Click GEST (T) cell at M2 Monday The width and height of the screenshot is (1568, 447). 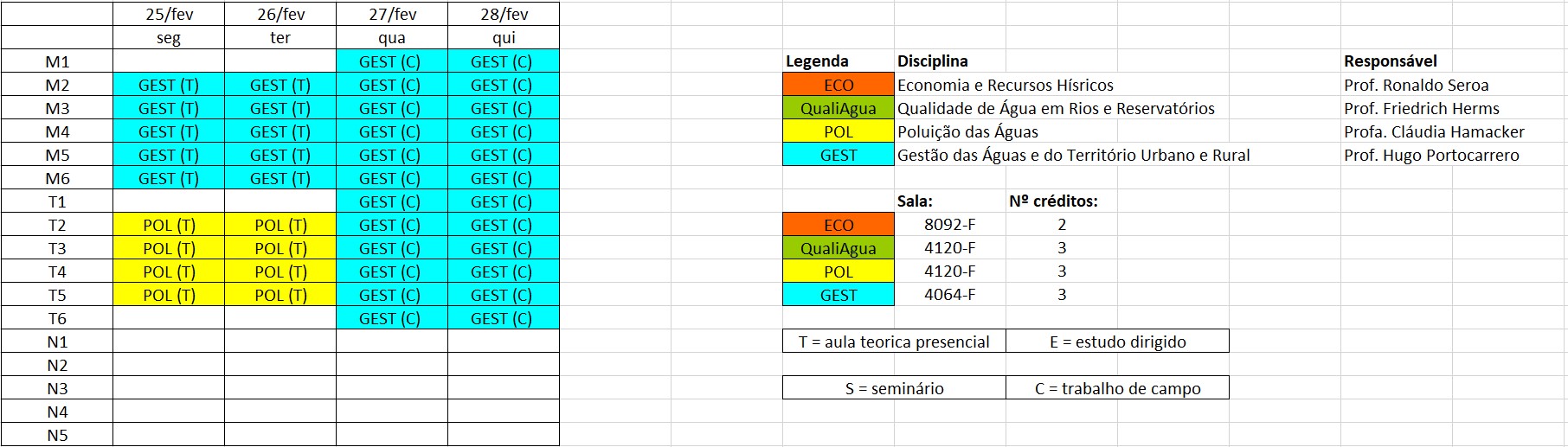[169, 85]
